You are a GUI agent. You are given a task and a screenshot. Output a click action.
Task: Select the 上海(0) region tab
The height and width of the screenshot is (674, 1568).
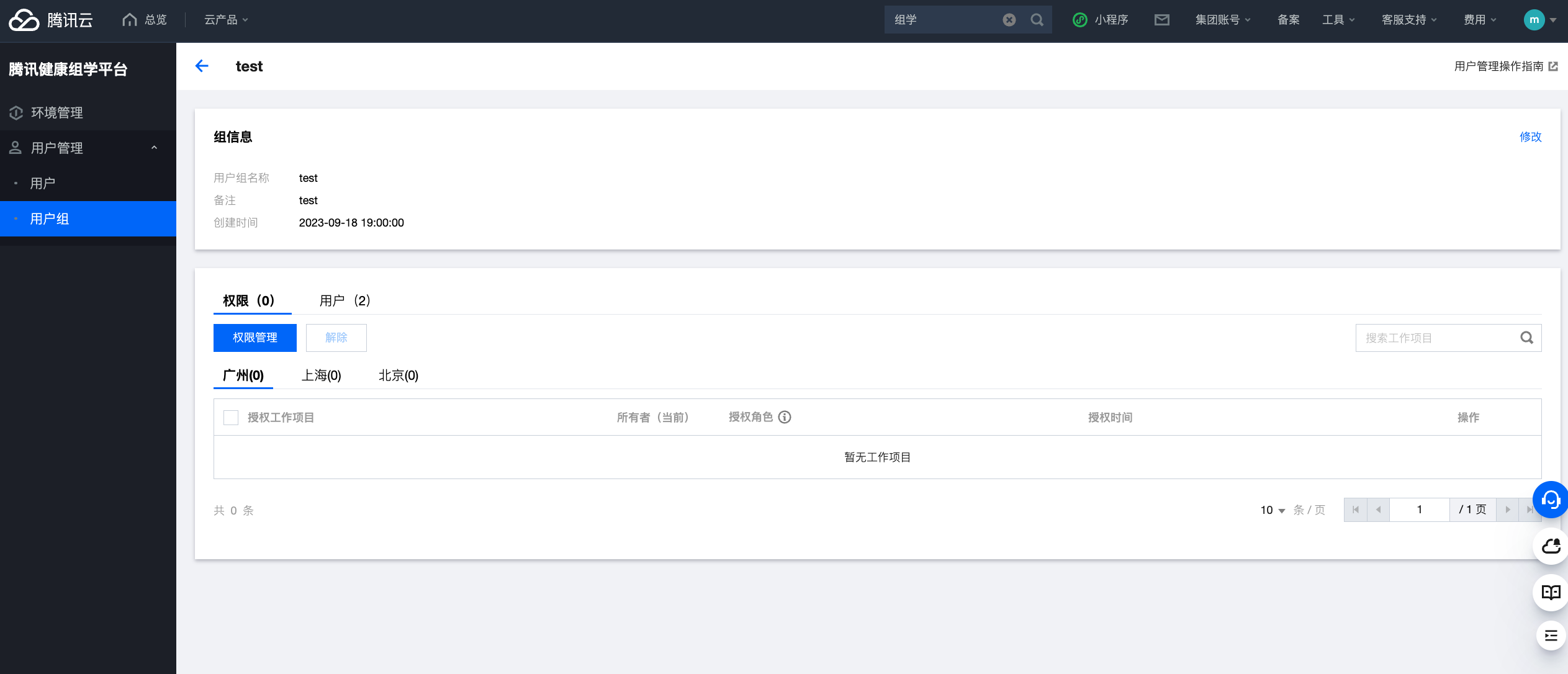coord(321,375)
